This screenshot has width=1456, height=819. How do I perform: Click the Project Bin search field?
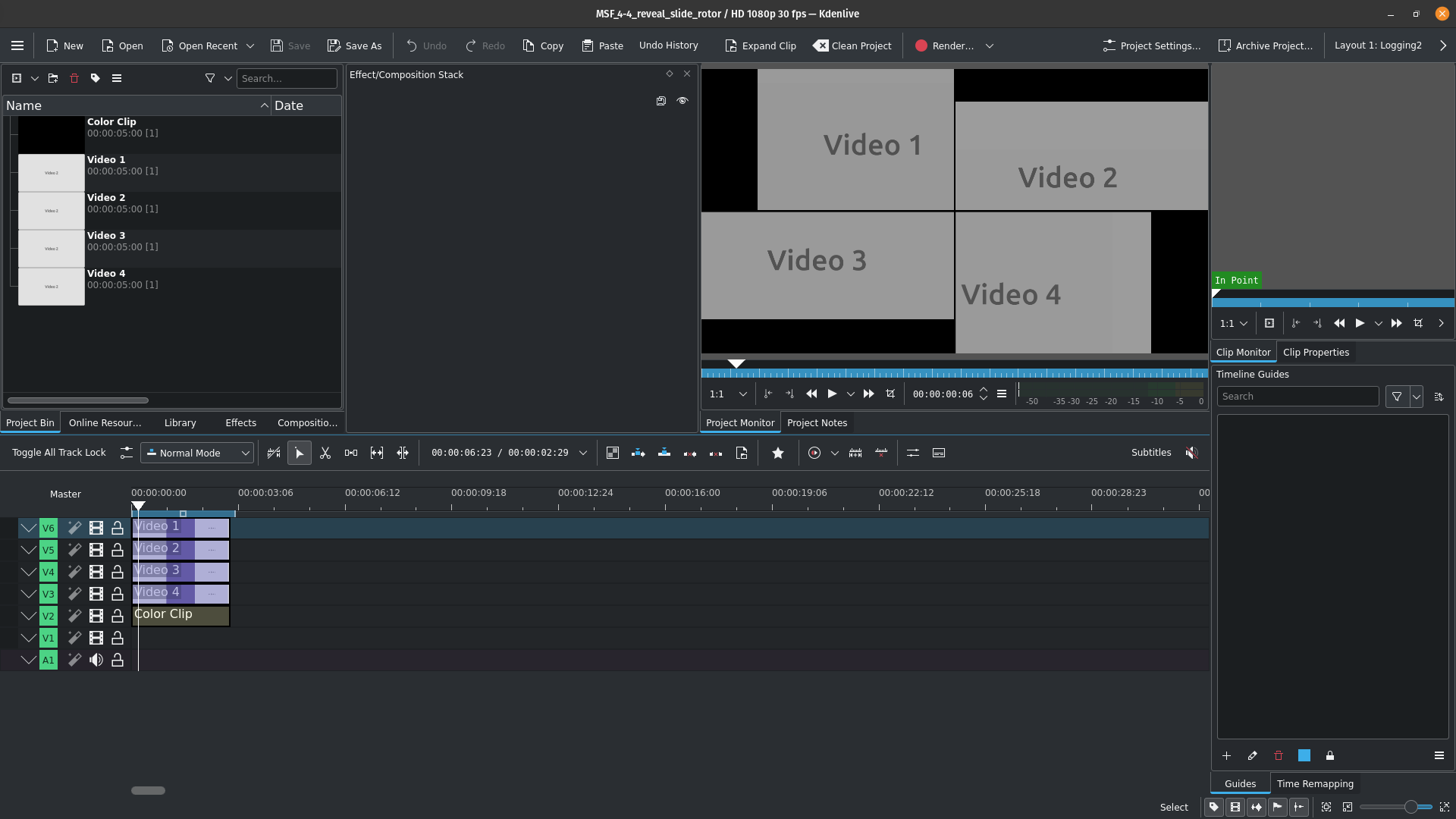tap(287, 78)
